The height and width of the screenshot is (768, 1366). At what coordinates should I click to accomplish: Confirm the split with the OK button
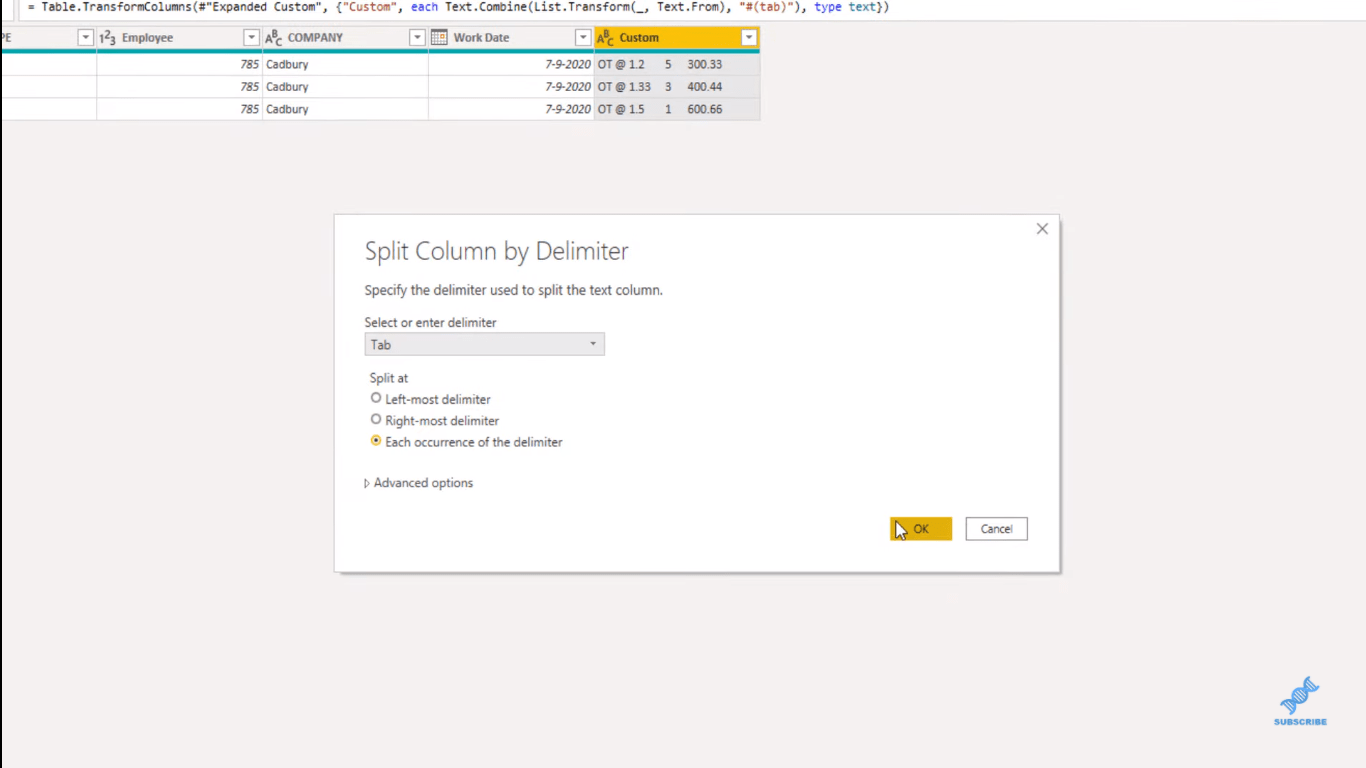(920, 529)
